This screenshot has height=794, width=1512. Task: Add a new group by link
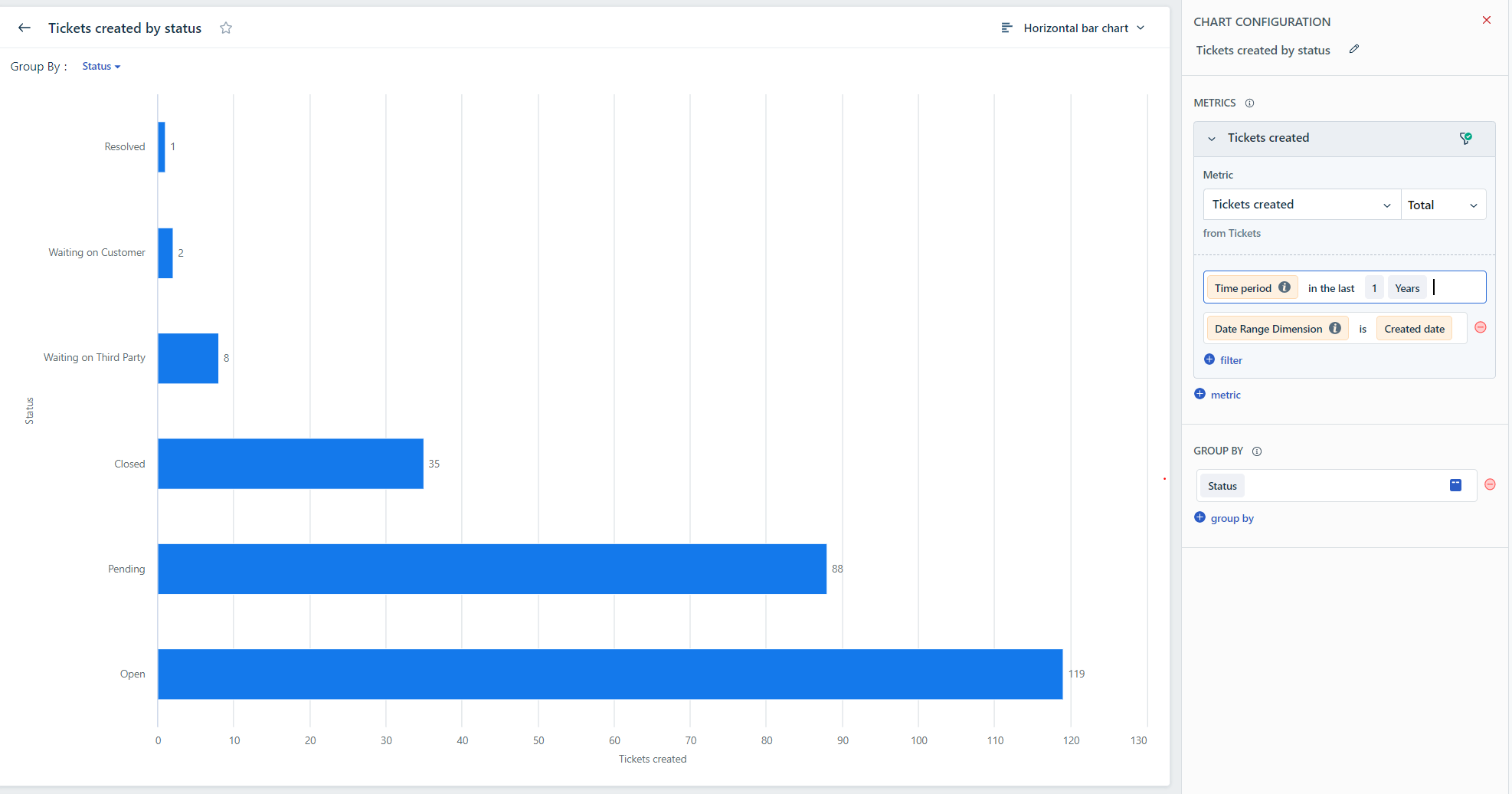1232,518
